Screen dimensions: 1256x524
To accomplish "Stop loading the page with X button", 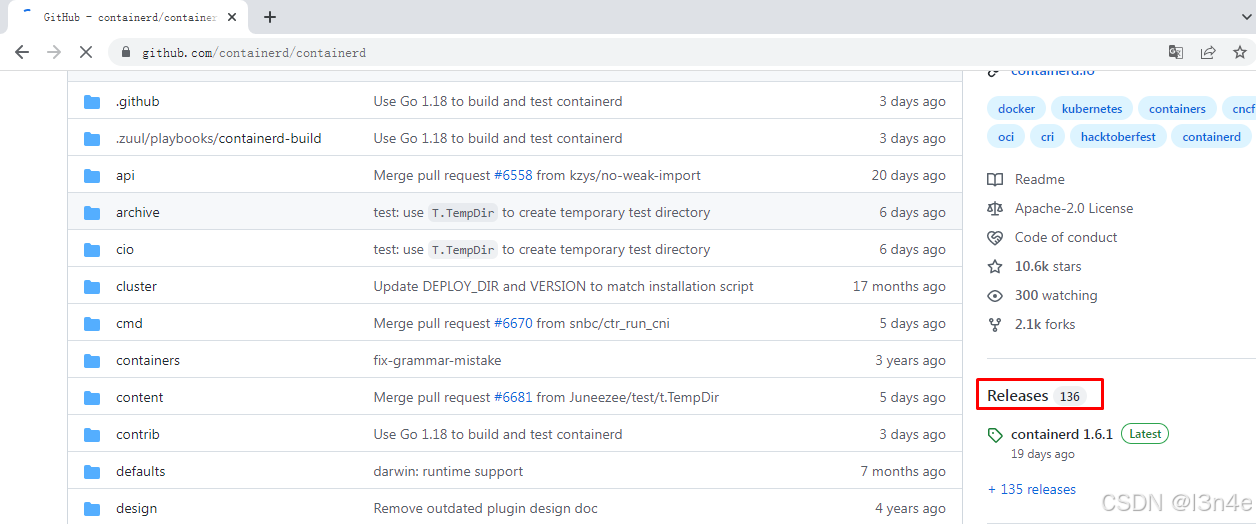I will (86, 52).
